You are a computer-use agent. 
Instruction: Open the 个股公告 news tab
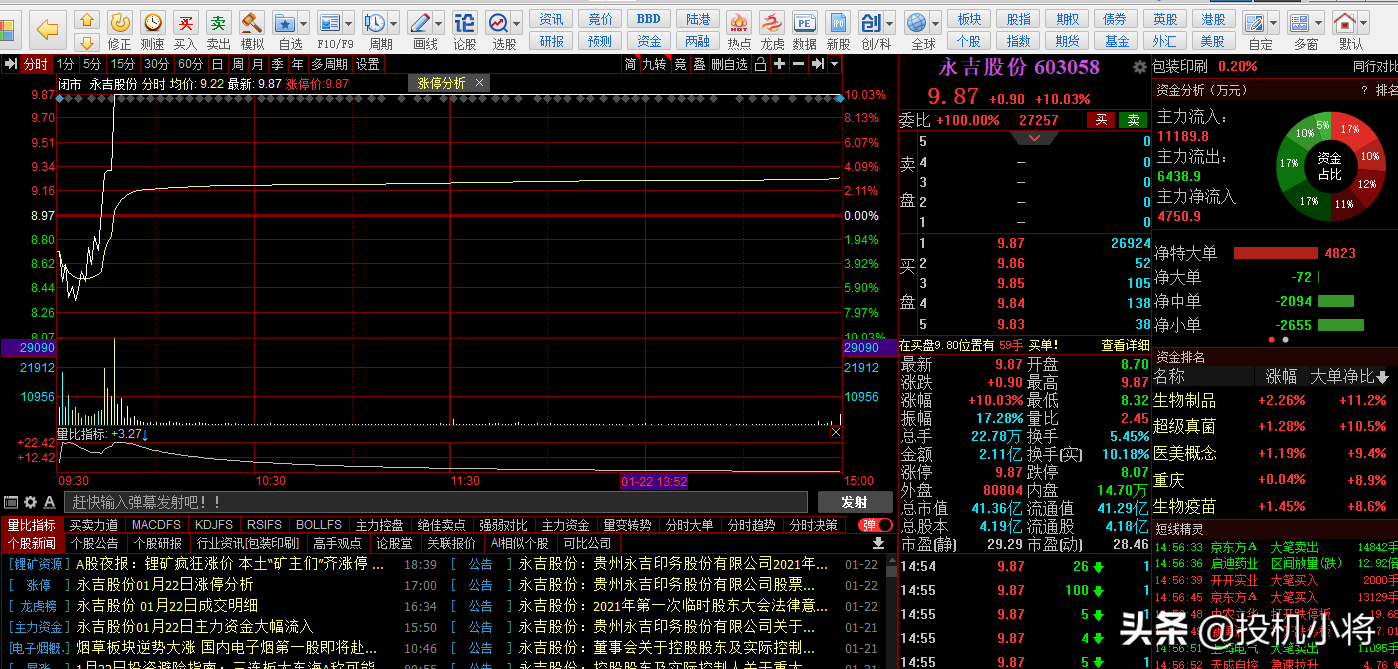tap(95, 543)
